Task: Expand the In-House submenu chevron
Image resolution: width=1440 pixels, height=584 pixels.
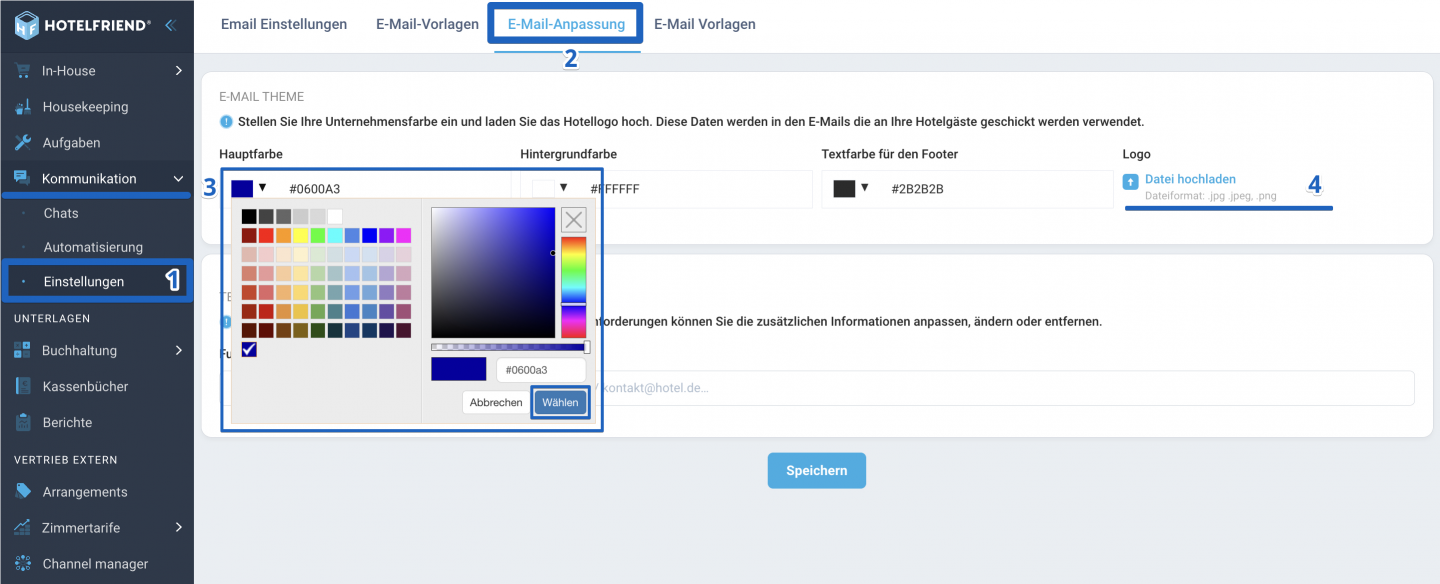Action: pyautogui.click(x=179, y=71)
